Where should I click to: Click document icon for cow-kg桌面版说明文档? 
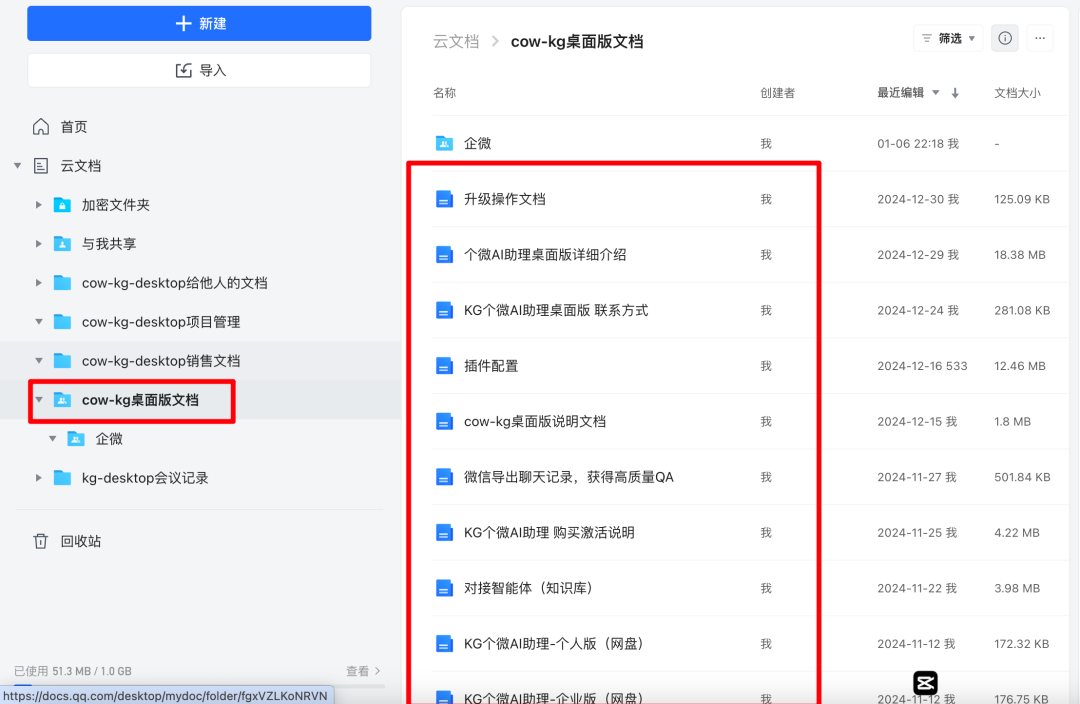pyautogui.click(x=444, y=422)
